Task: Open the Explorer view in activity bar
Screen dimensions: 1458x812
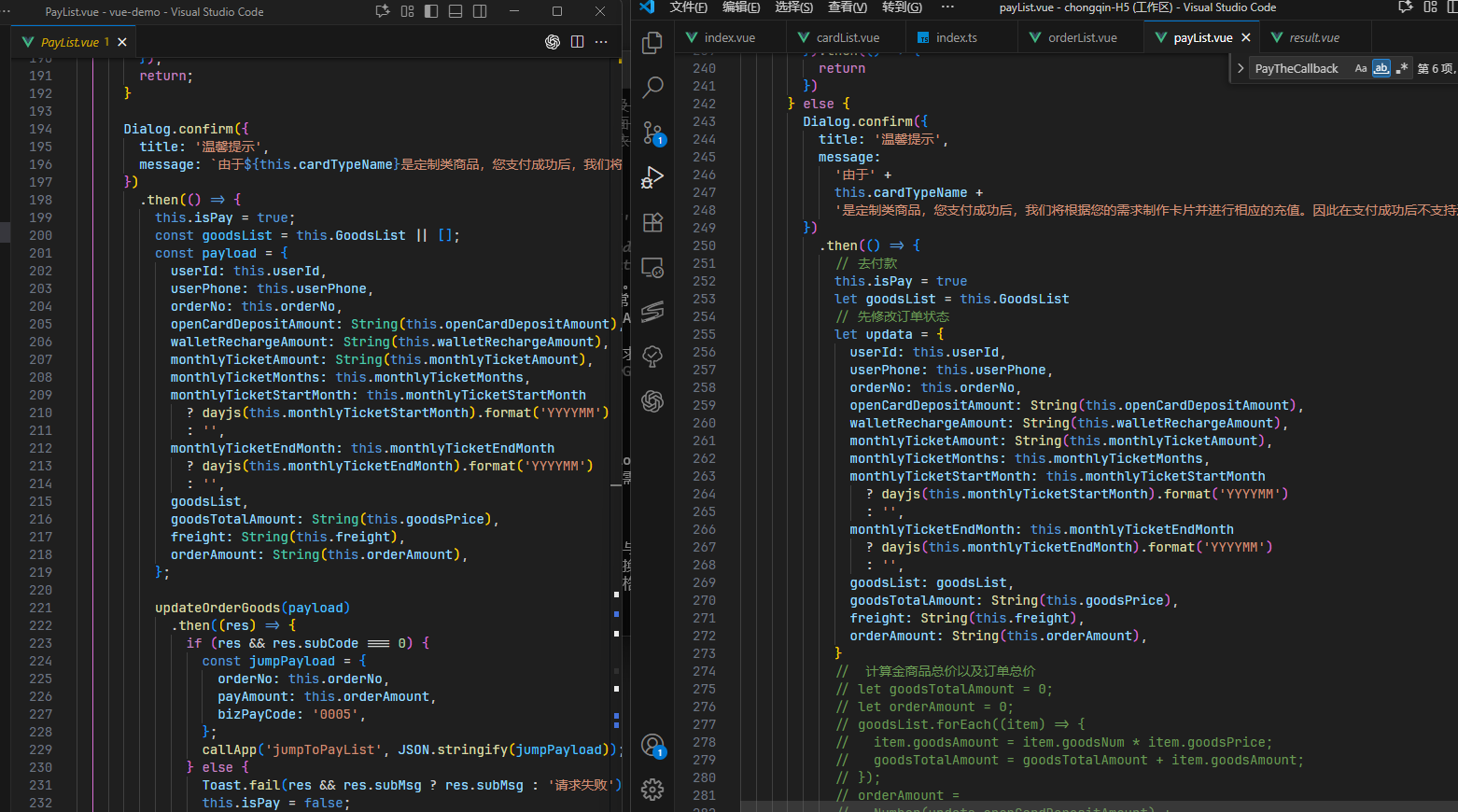Action: coord(652,43)
